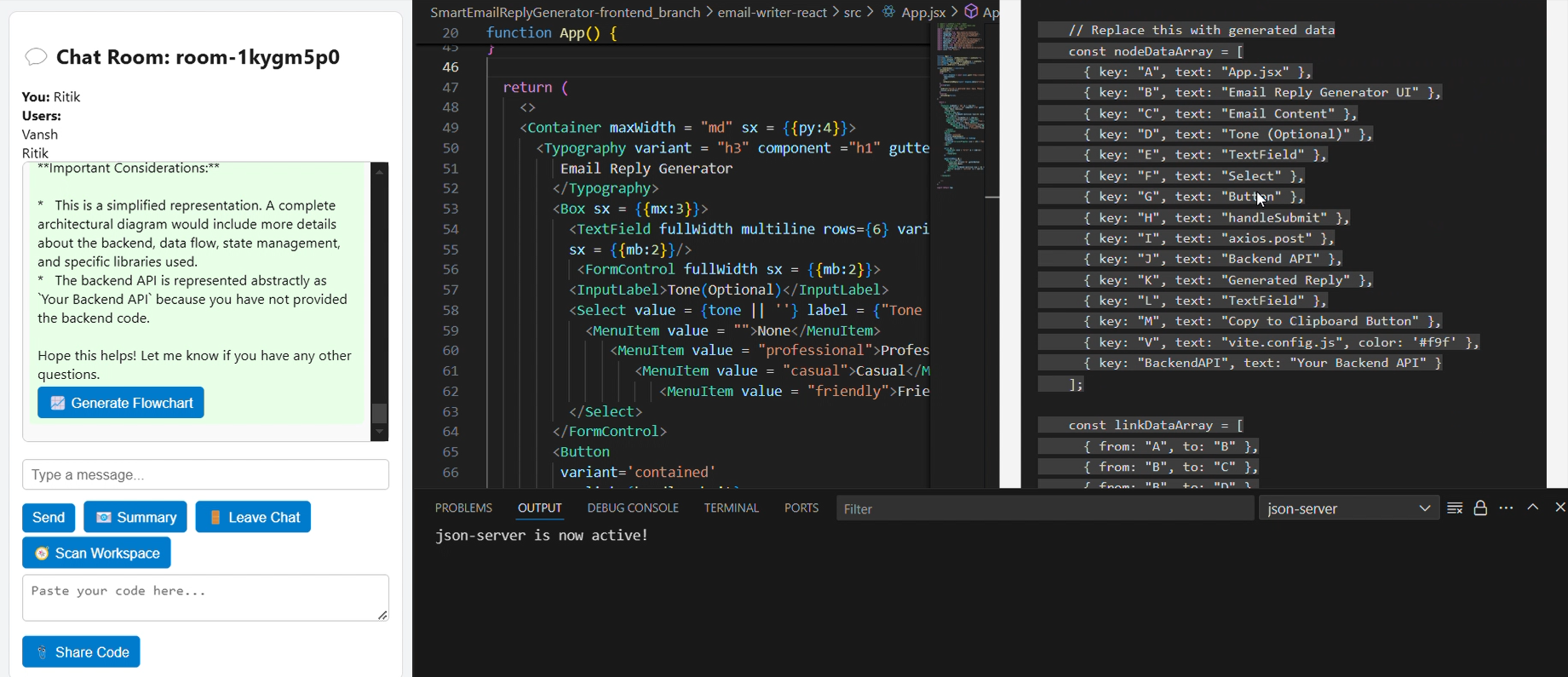Image resolution: width=1568 pixels, height=677 pixels.
Task: Click the Copy to Clipboard Button node line
Action: point(1263,321)
